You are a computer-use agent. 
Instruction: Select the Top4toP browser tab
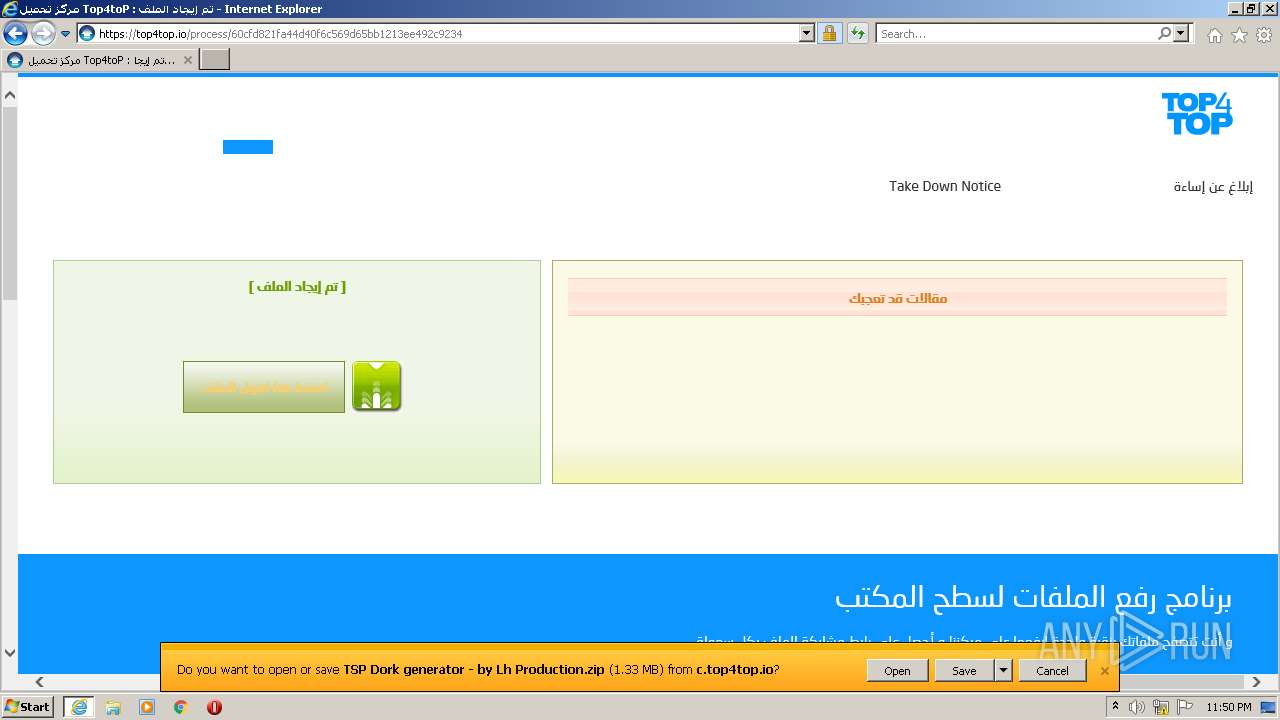100,60
